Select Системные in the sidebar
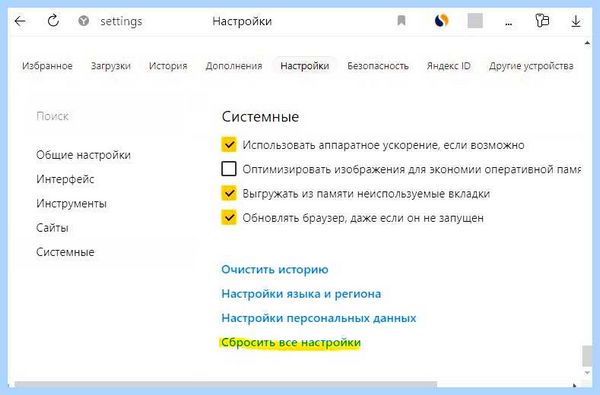600x395 pixels. tap(65, 252)
